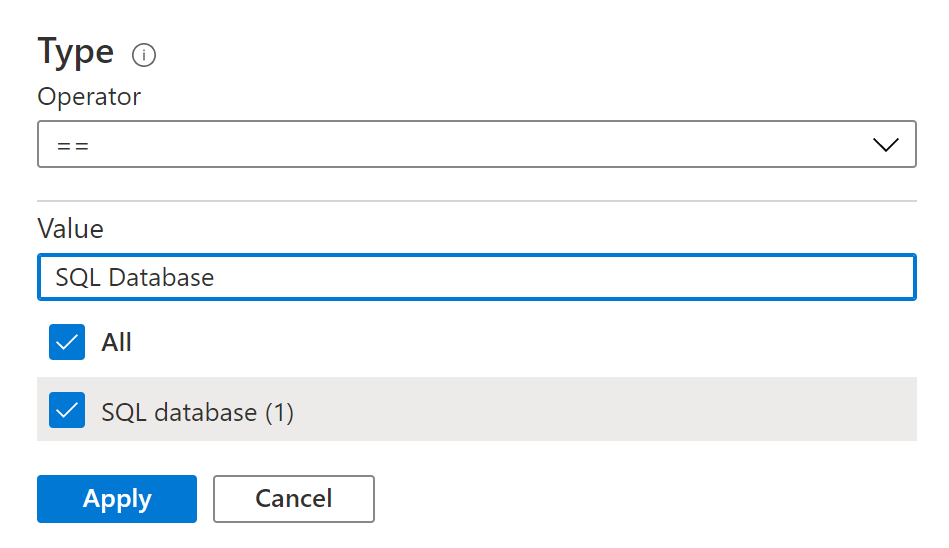Image resolution: width=949 pixels, height=548 pixels.
Task: Click the Value field label
Action: point(70,228)
